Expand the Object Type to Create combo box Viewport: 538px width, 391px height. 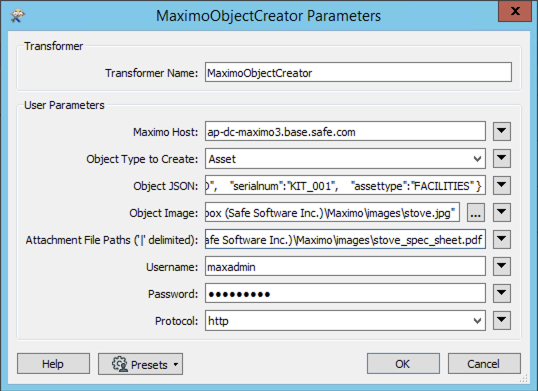coord(345,158)
